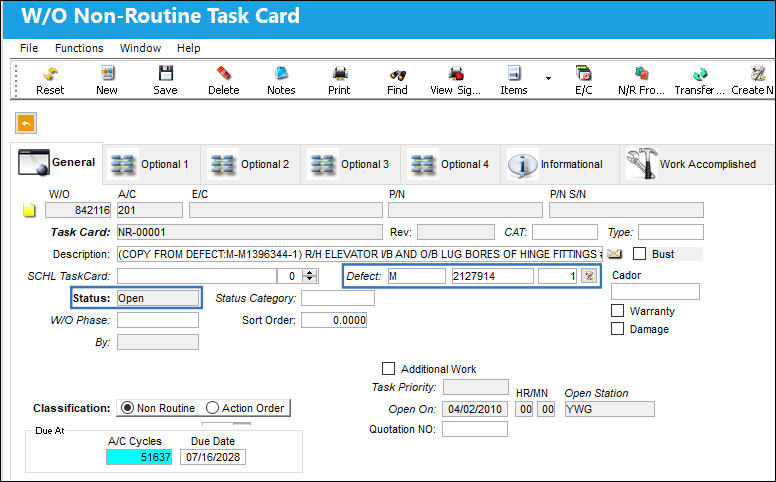Click the Cador input field
The image size is (776, 482).
(x=655, y=292)
